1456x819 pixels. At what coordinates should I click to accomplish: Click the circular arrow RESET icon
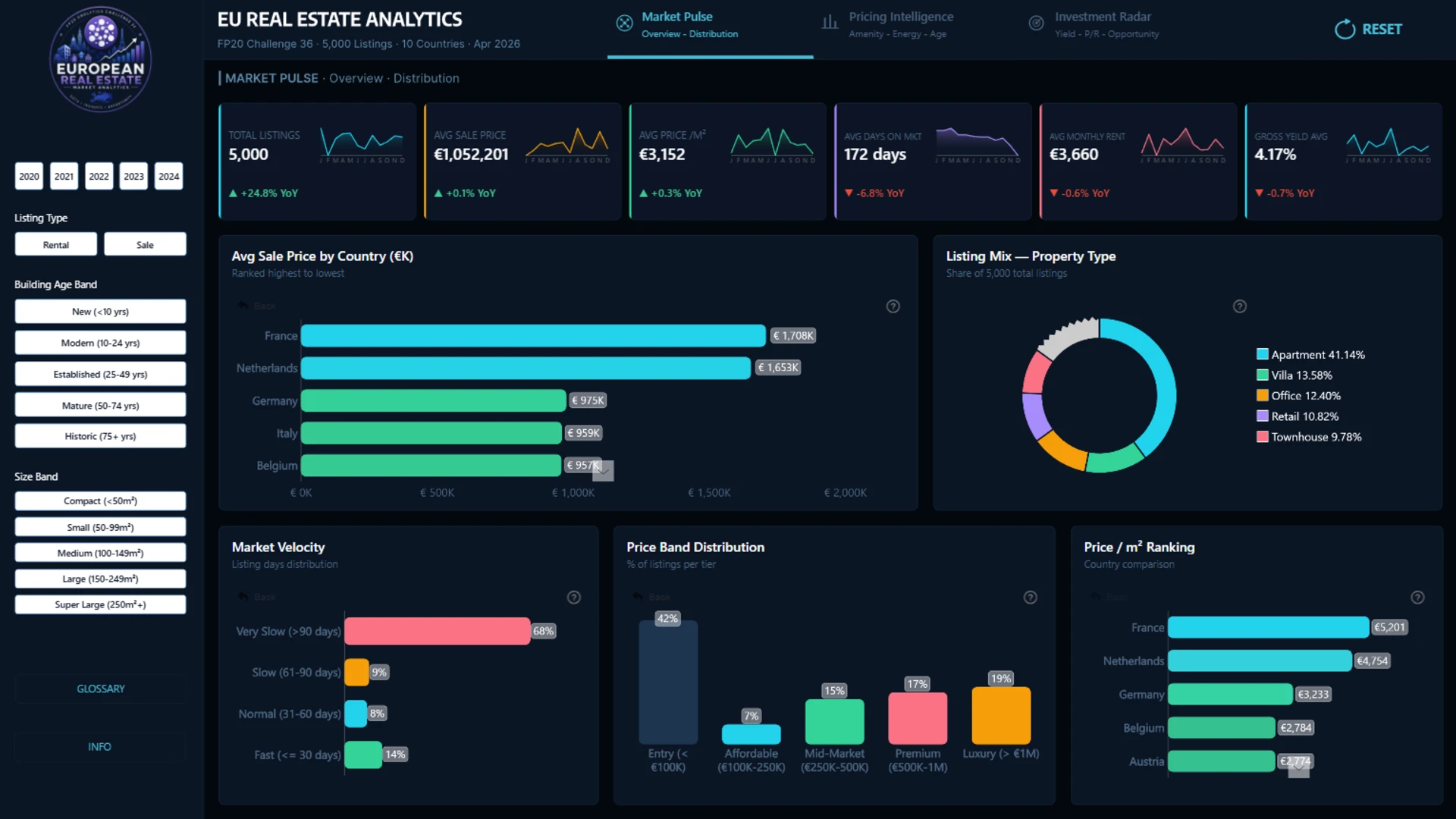click(x=1345, y=30)
